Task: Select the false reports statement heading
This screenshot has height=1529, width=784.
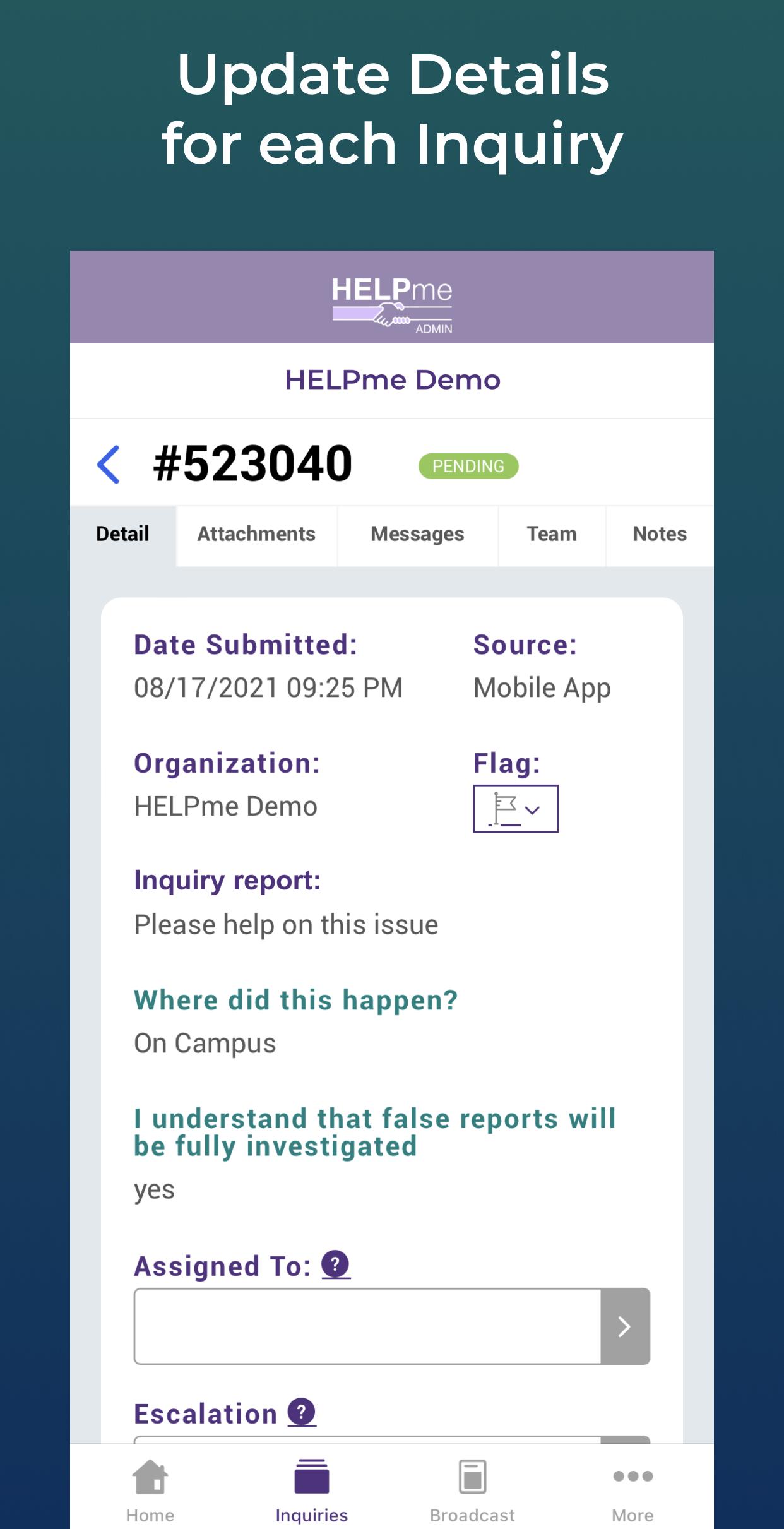Action: [x=375, y=1133]
